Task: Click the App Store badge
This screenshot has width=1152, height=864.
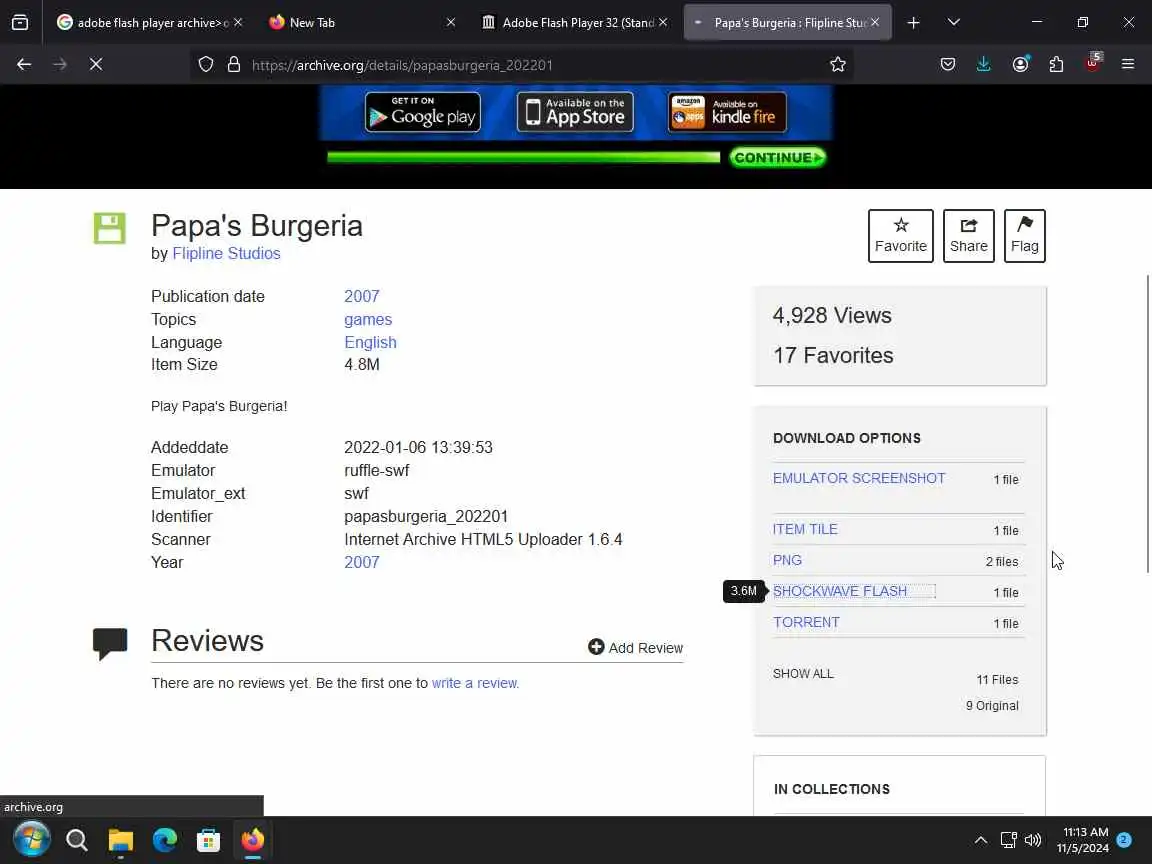Action: click(x=575, y=112)
